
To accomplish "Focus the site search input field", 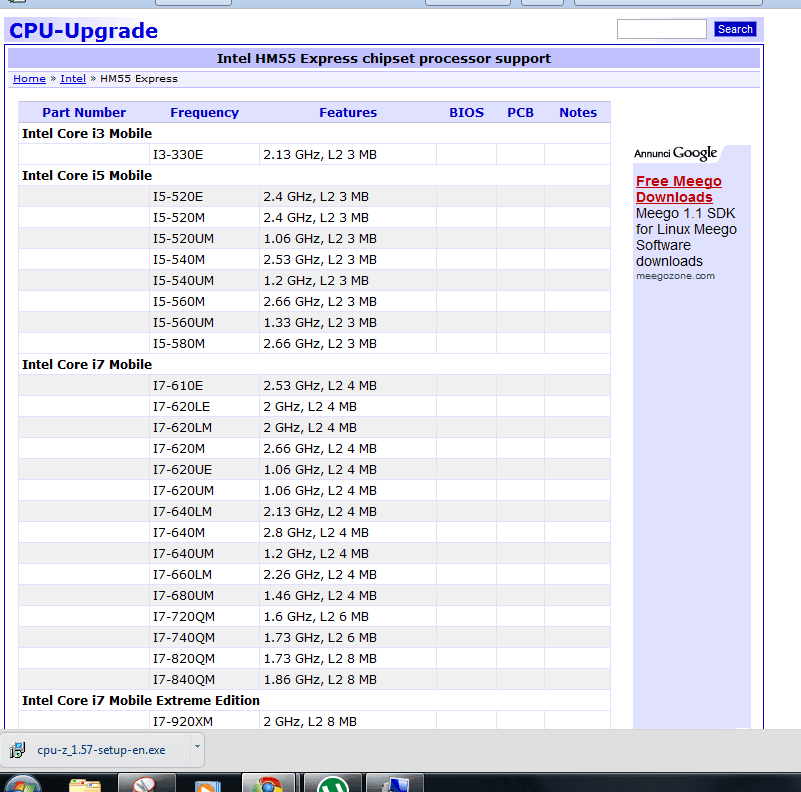I will pos(662,29).
